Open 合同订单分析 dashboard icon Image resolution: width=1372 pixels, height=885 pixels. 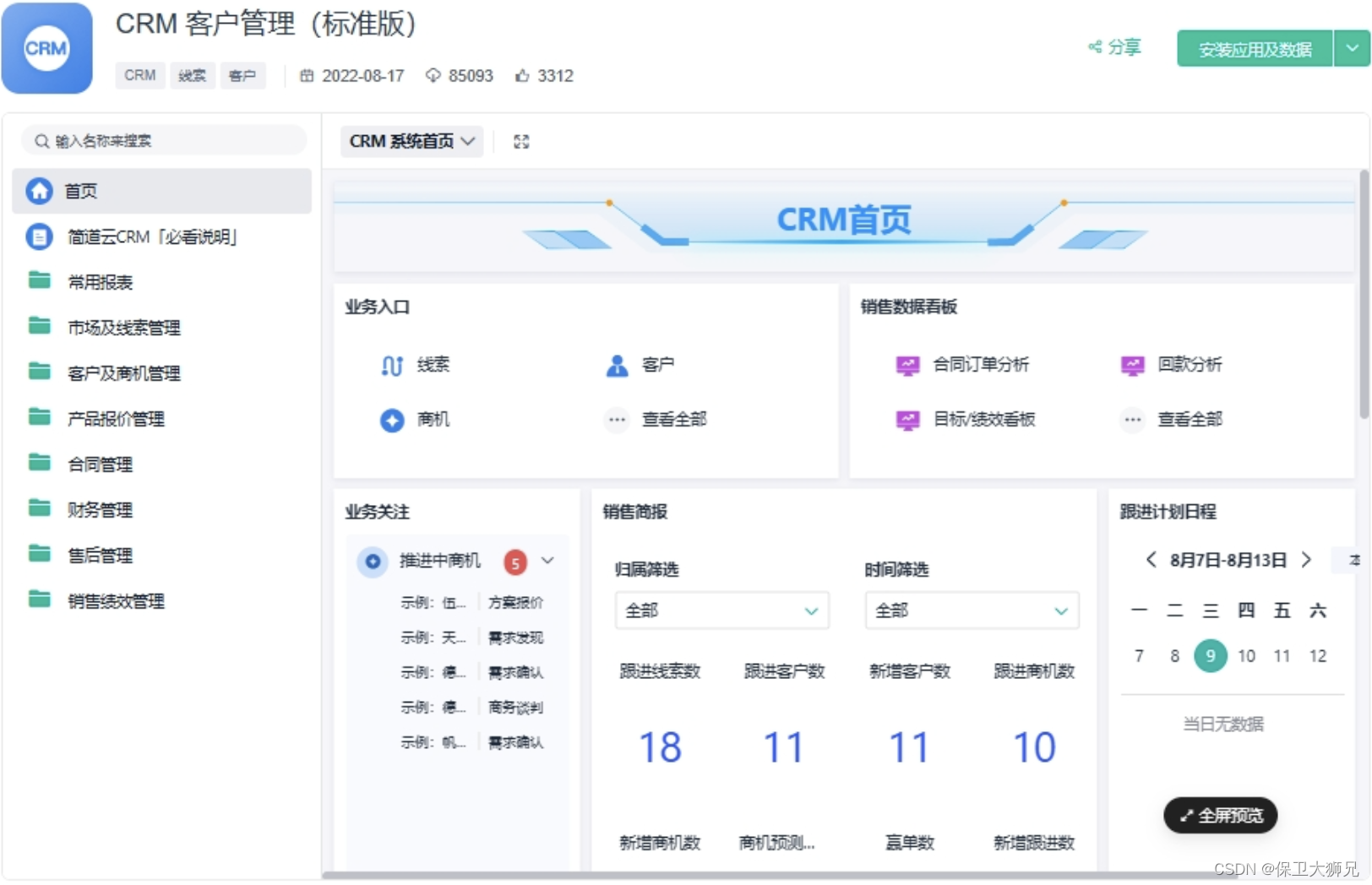click(x=907, y=366)
